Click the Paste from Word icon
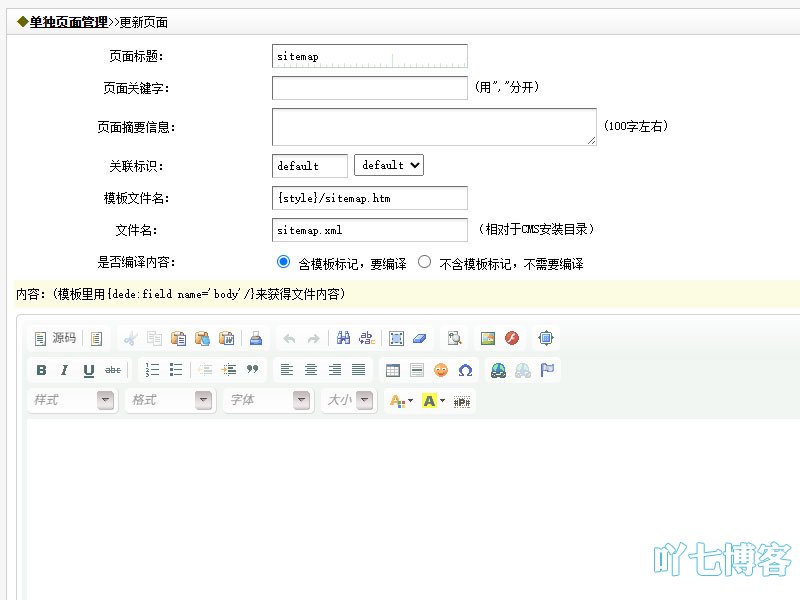 [226, 338]
